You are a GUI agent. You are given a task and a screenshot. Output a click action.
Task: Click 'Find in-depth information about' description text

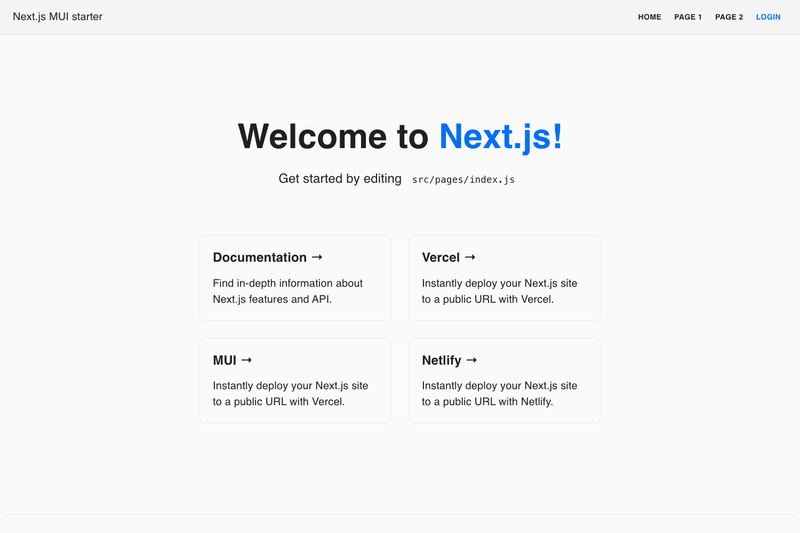(x=288, y=283)
